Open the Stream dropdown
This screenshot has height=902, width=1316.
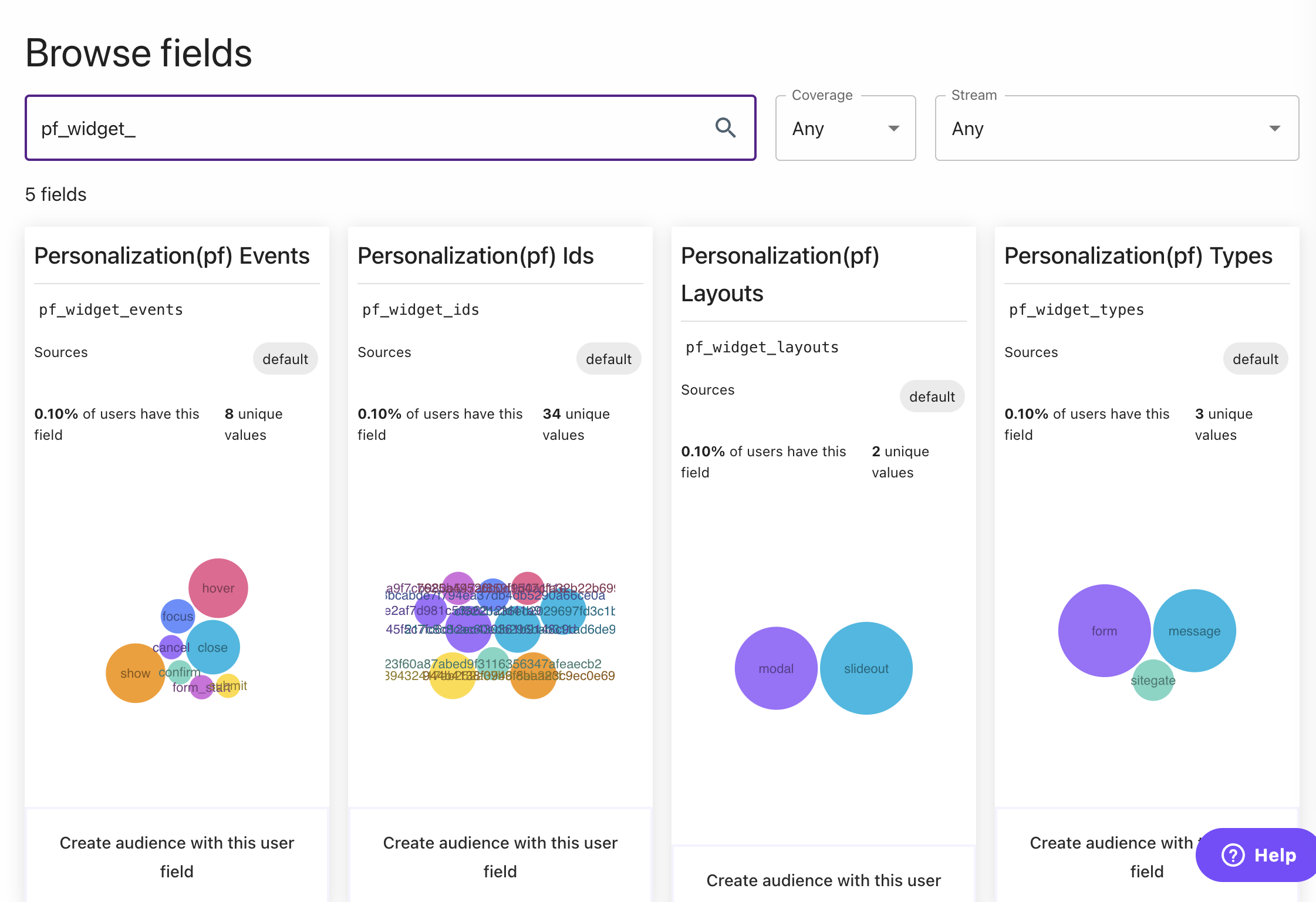(x=1117, y=128)
